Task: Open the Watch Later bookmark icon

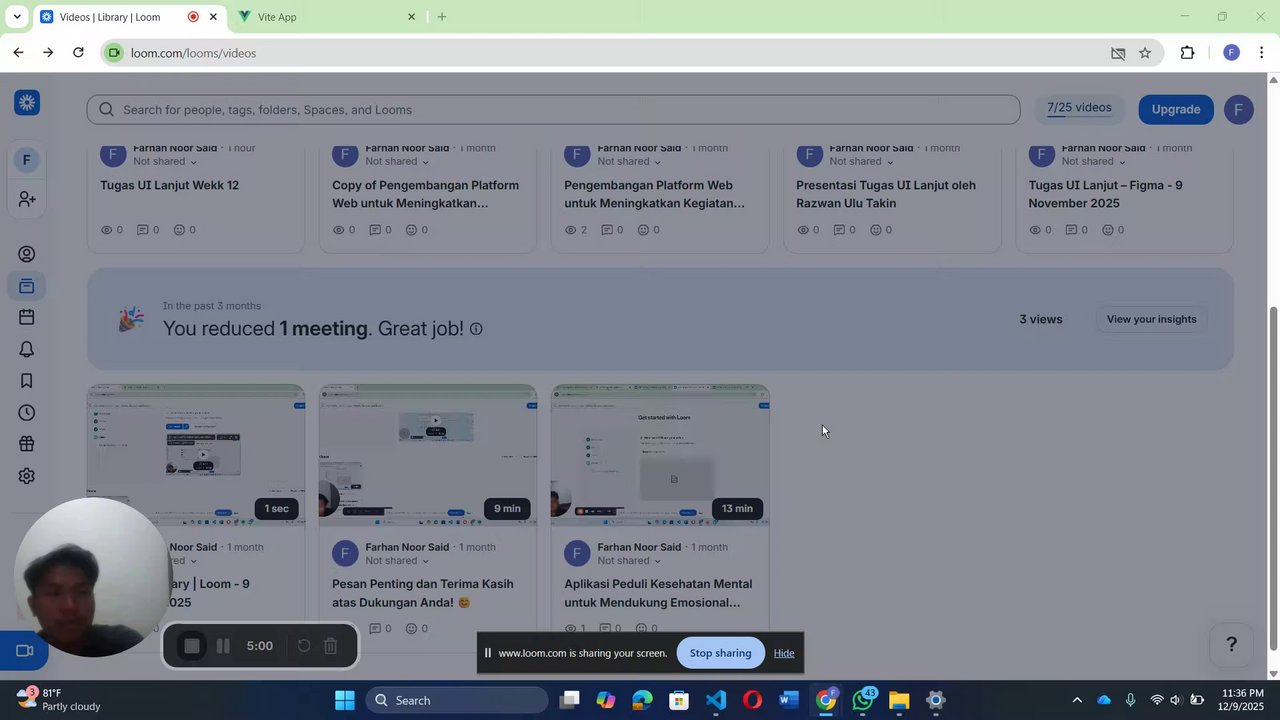Action: click(x=27, y=381)
